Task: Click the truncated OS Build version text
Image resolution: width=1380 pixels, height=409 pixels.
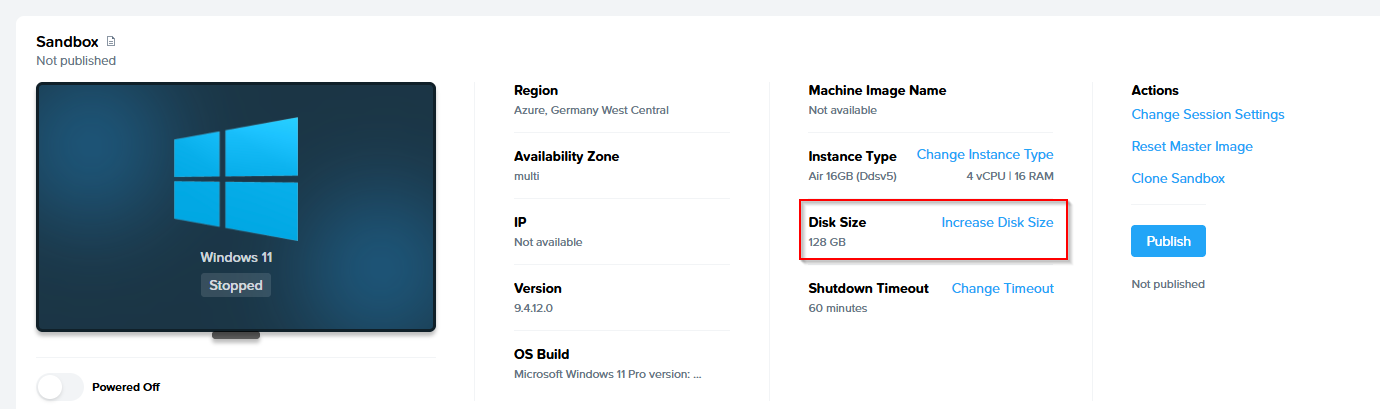Action: click(x=607, y=374)
